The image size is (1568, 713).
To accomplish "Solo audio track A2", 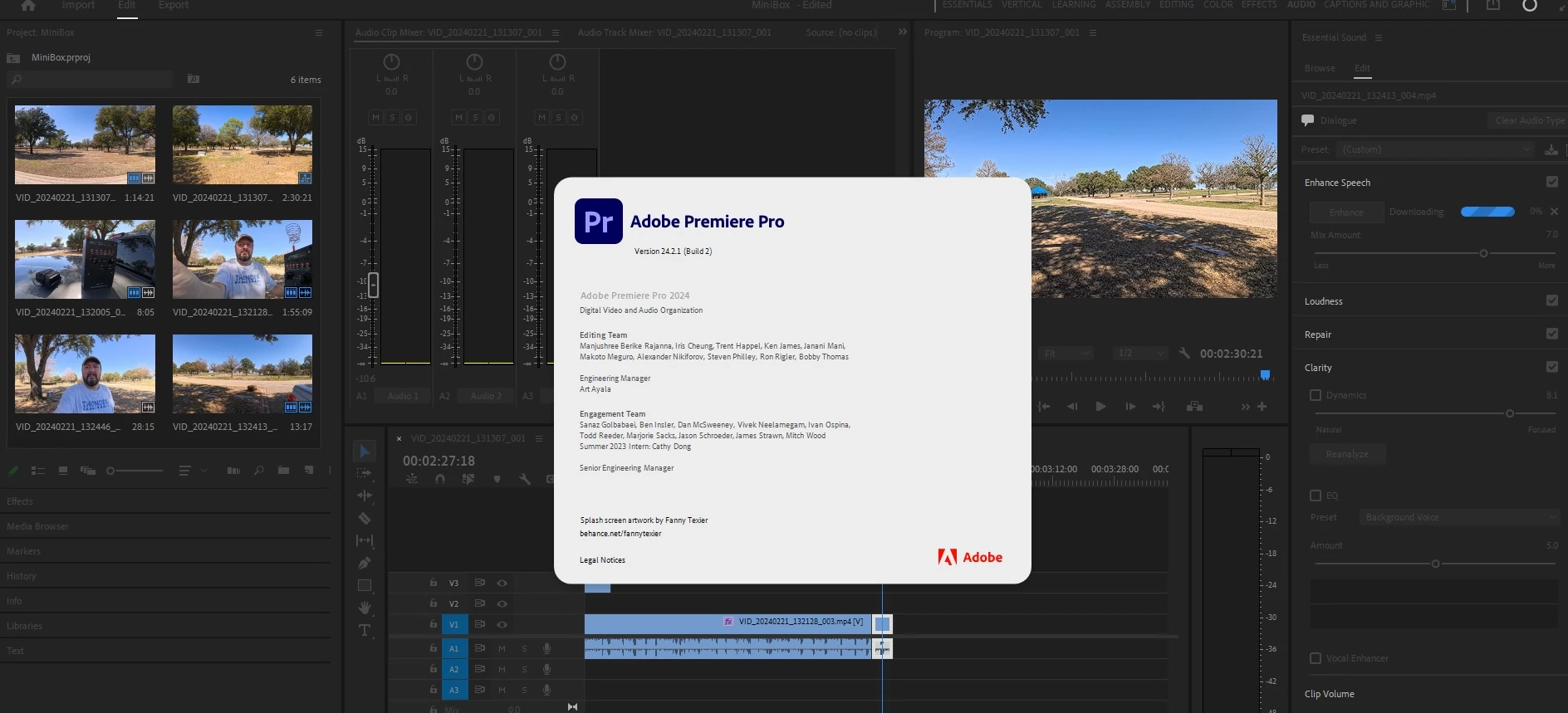I will coord(524,669).
